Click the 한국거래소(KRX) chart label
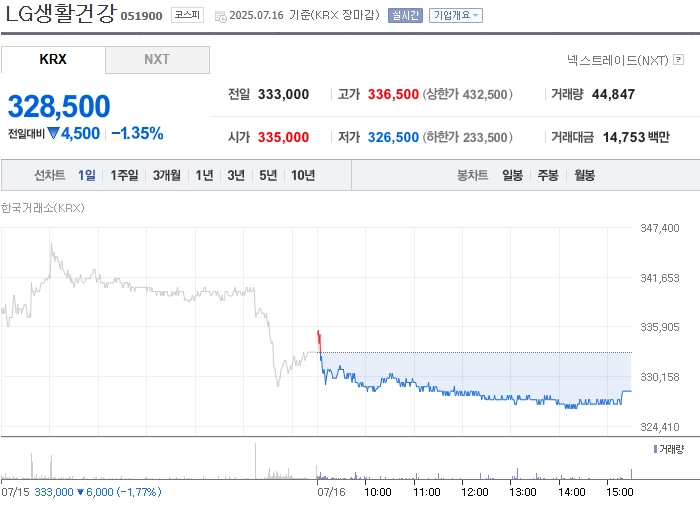The image size is (700, 505). click(42, 208)
